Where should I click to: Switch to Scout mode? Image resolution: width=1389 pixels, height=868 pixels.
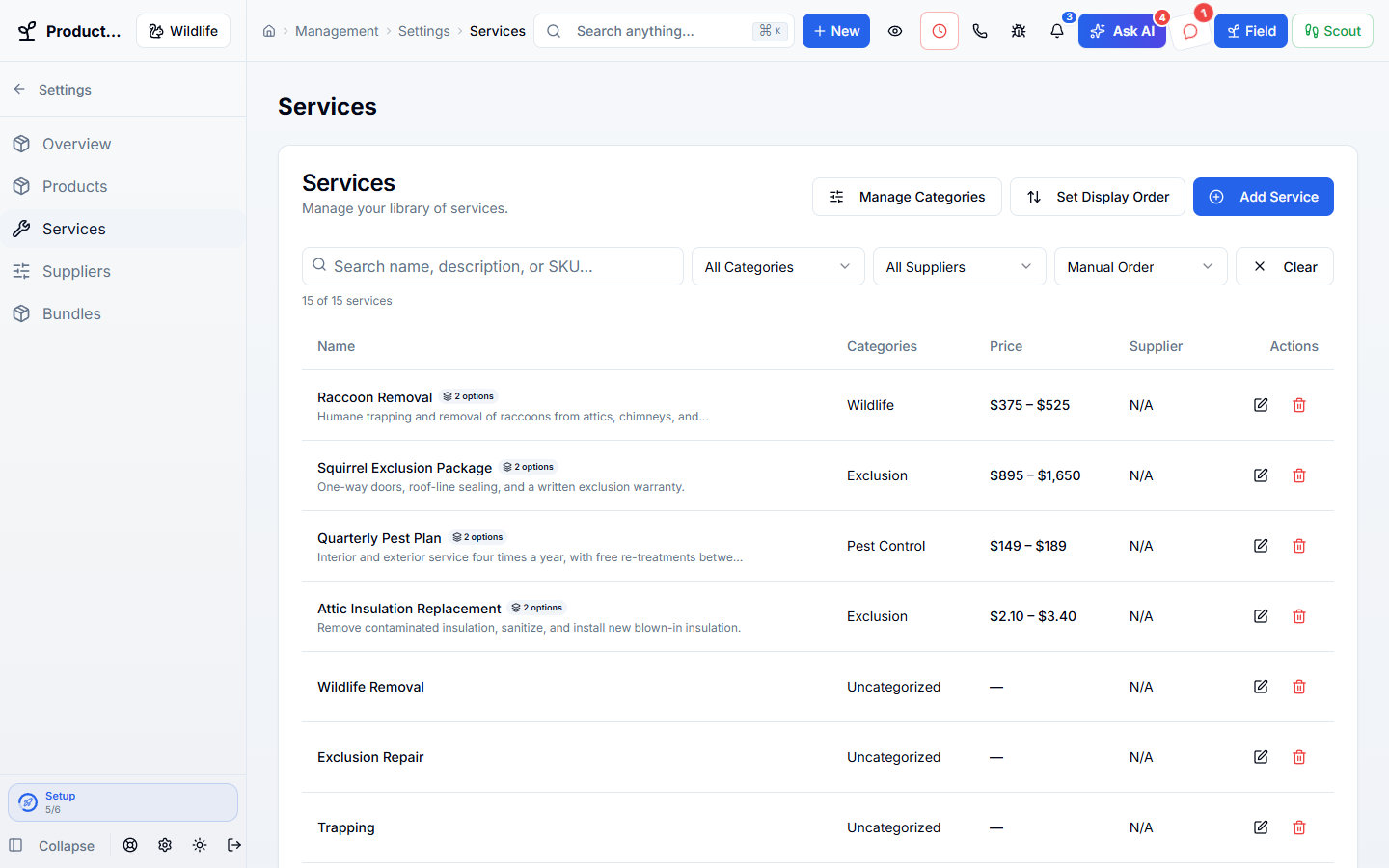(1332, 31)
